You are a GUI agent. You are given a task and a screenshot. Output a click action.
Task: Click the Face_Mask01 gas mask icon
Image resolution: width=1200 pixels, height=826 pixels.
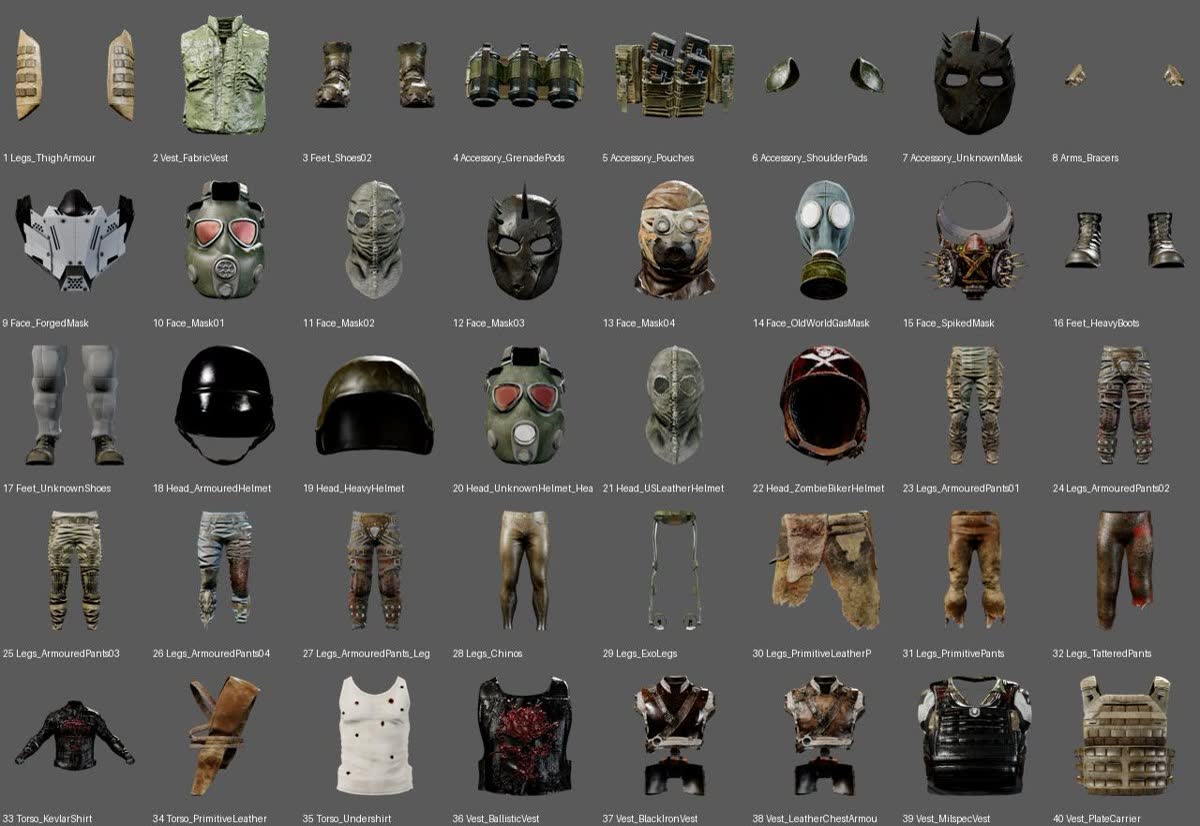pos(225,239)
